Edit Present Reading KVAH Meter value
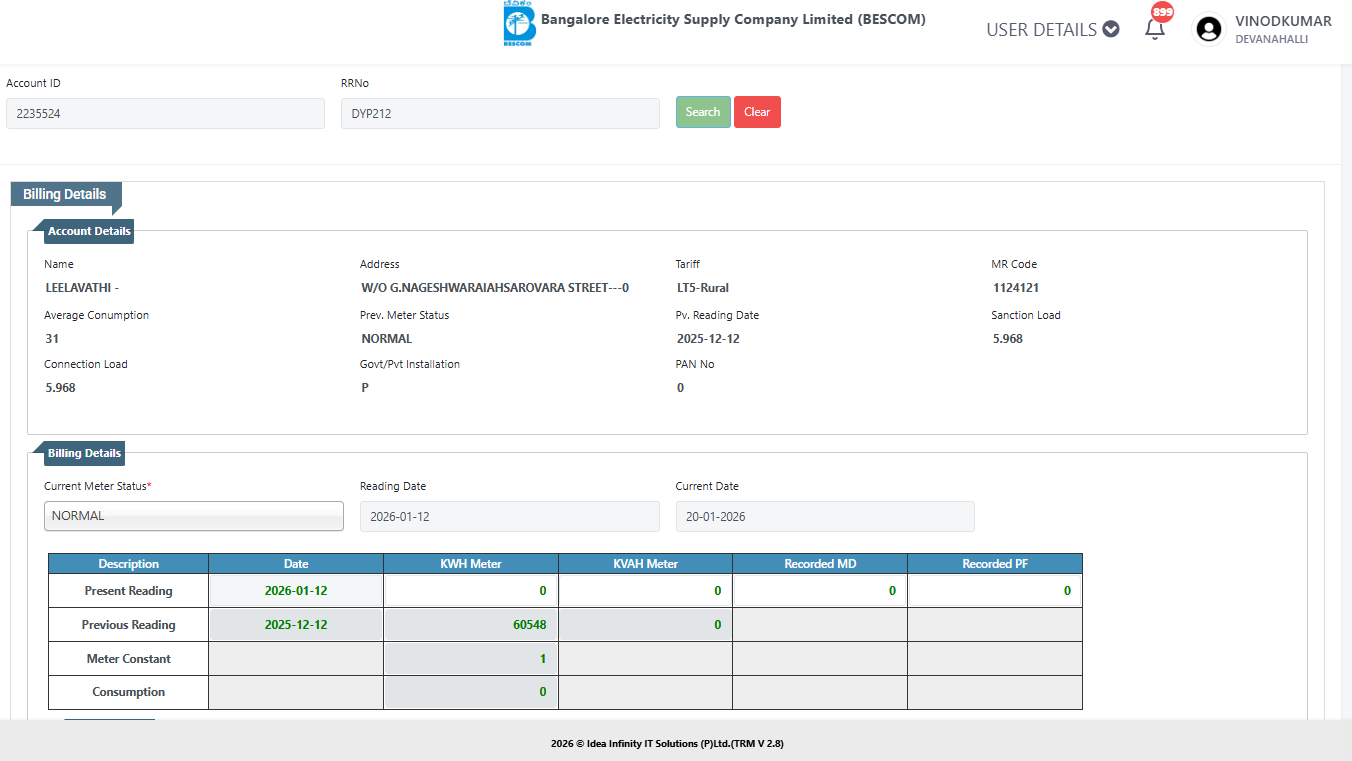 tap(645, 591)
